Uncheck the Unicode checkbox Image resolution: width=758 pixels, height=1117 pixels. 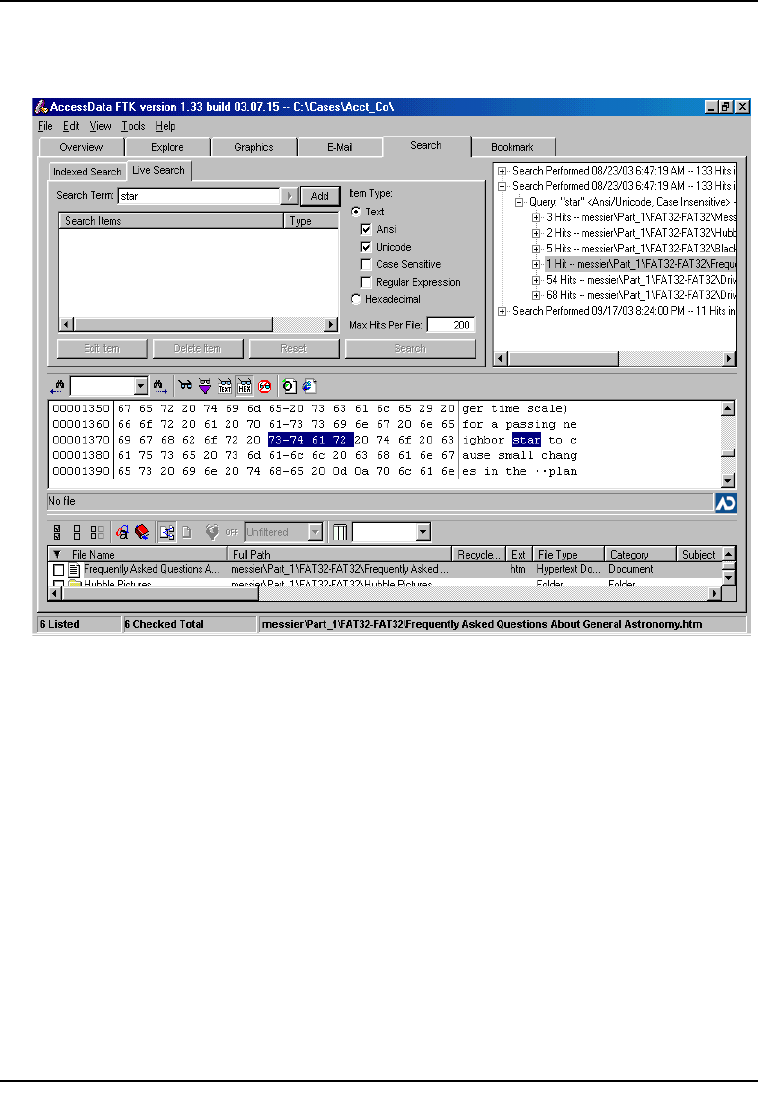pos(366,247)
